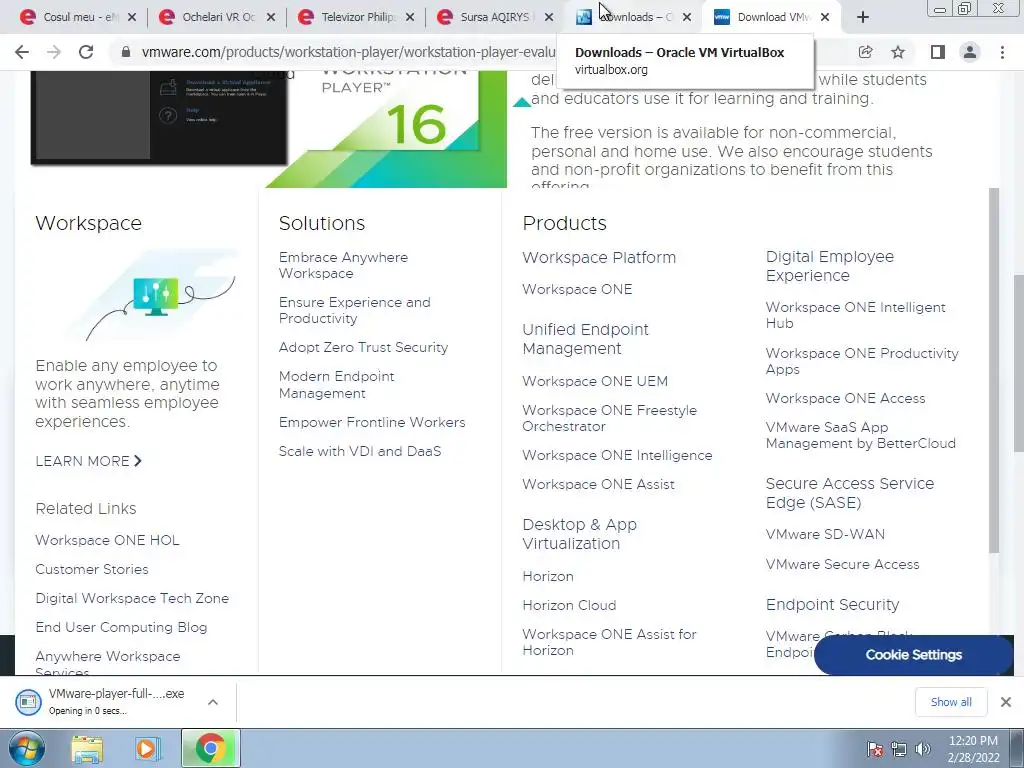Bookmark this page with the star icon
Image resolution: width=1024 pixels, height=768 pixels.
click(x=898, y=52)
